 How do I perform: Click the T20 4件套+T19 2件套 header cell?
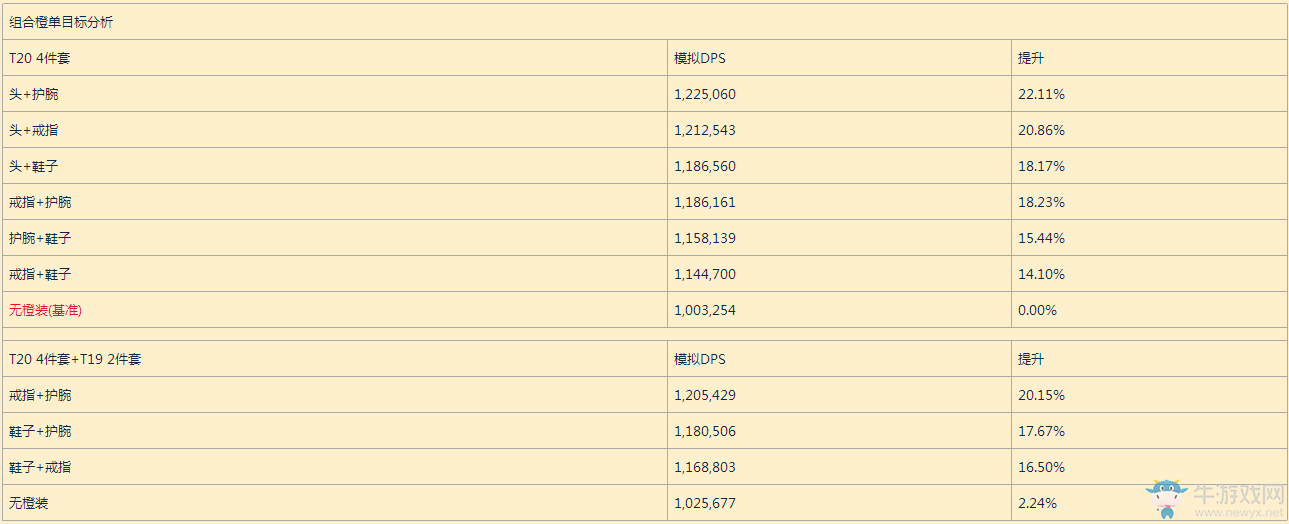point(75,359)
